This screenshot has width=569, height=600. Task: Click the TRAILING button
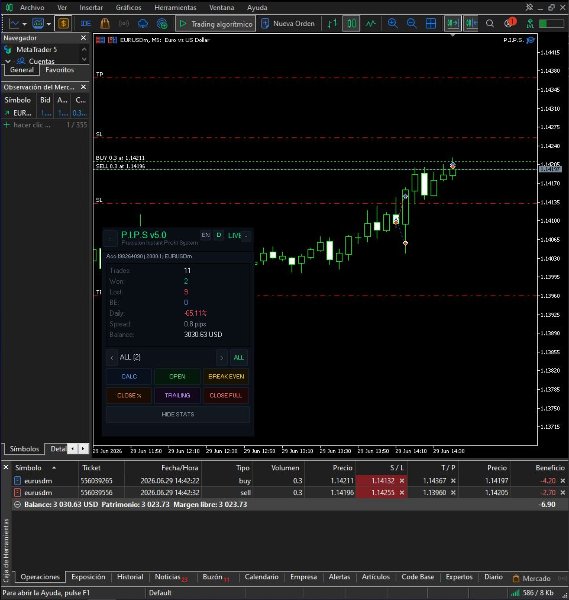177,395
